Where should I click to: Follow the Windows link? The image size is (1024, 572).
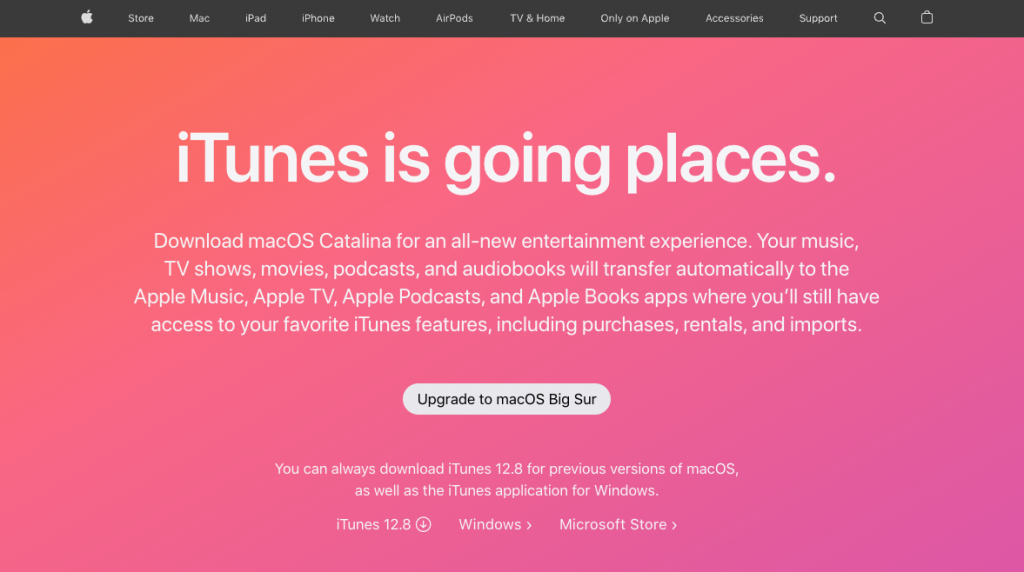495,524
